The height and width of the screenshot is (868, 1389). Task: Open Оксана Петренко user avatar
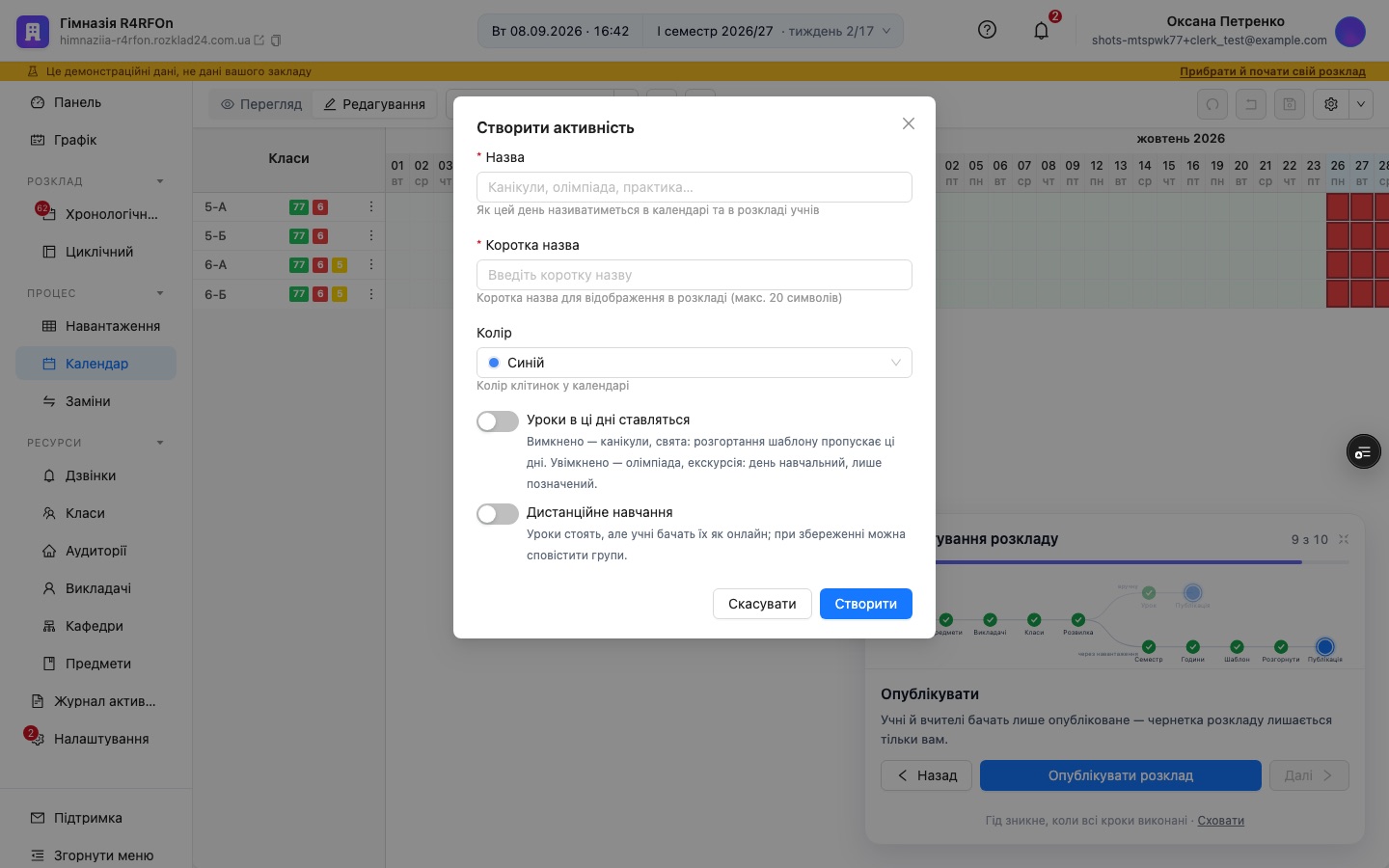point(1350,31)
